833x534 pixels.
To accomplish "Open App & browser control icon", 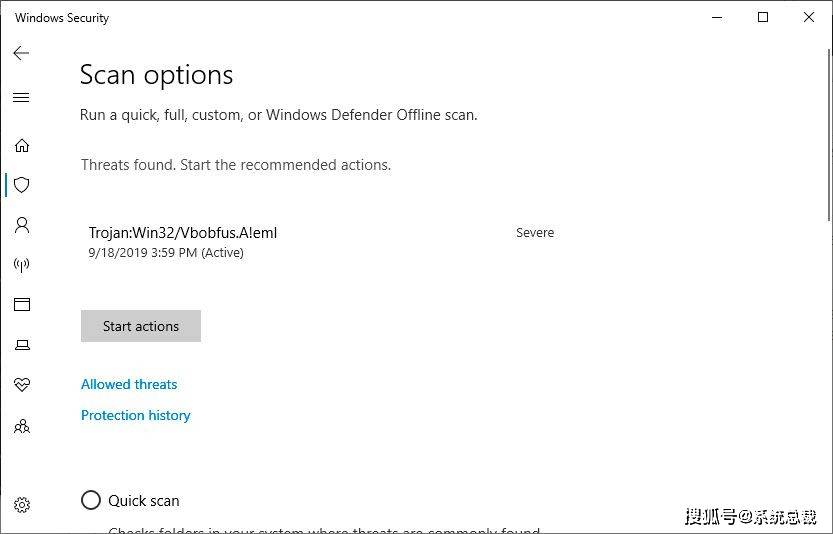I will click(x=22, y=304).
